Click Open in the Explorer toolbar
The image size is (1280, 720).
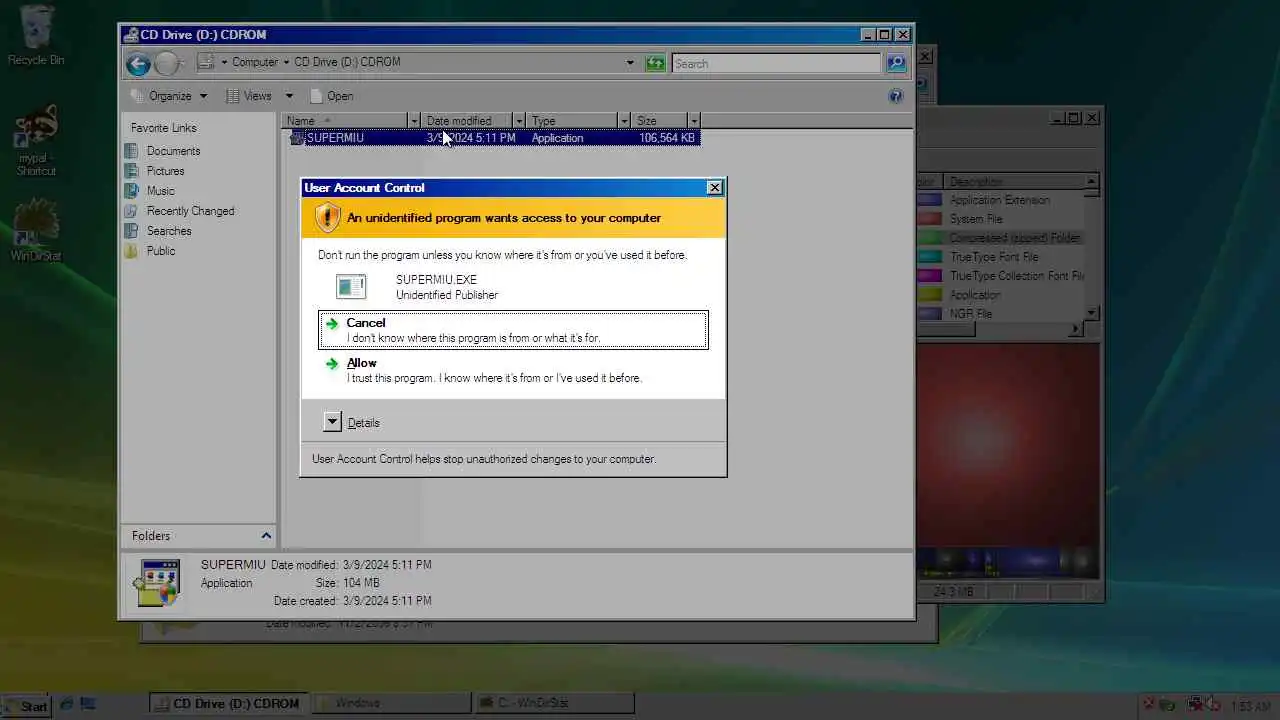tap(331, 96)
